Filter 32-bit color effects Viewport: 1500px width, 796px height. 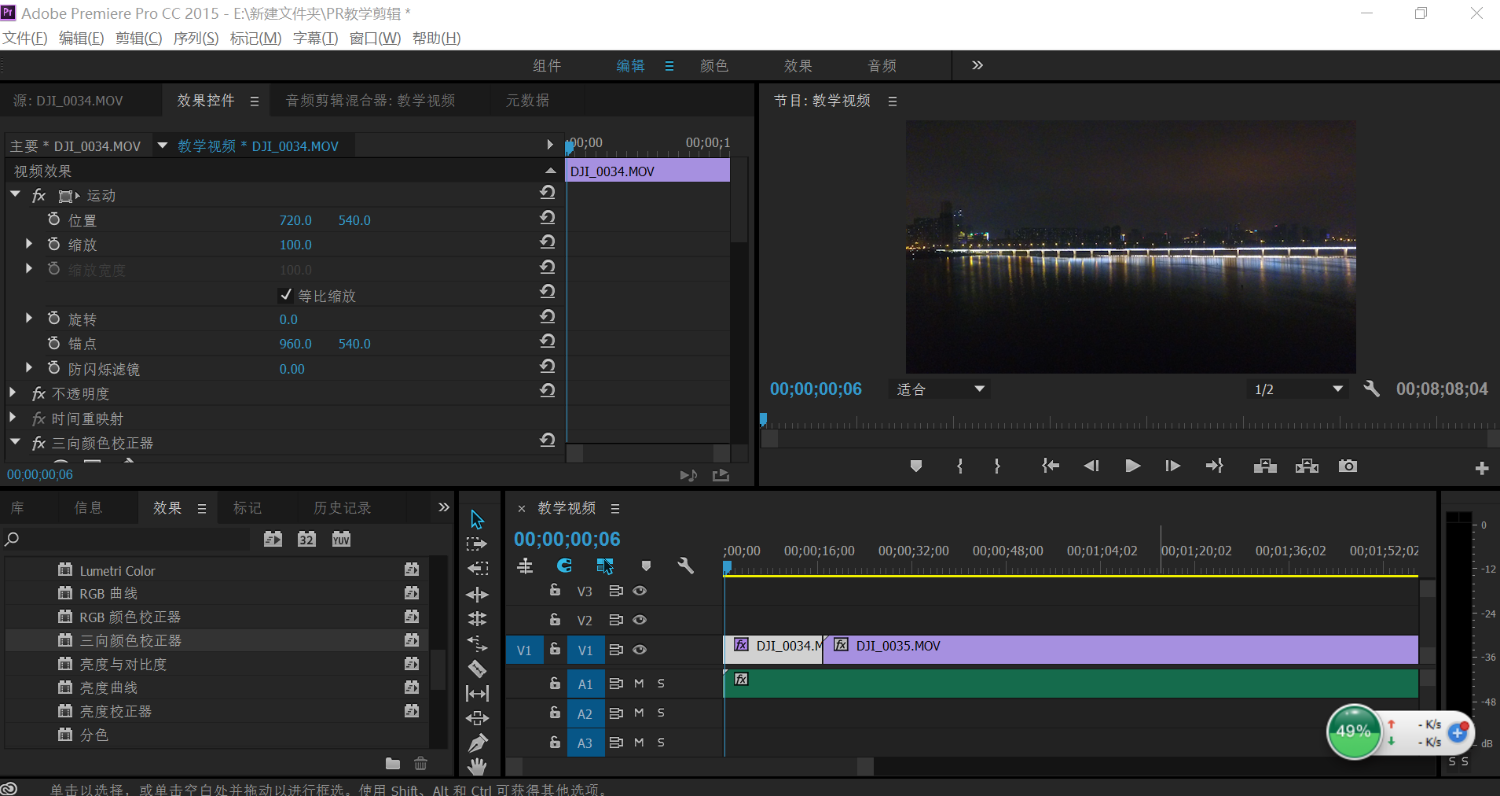[307, 539]
